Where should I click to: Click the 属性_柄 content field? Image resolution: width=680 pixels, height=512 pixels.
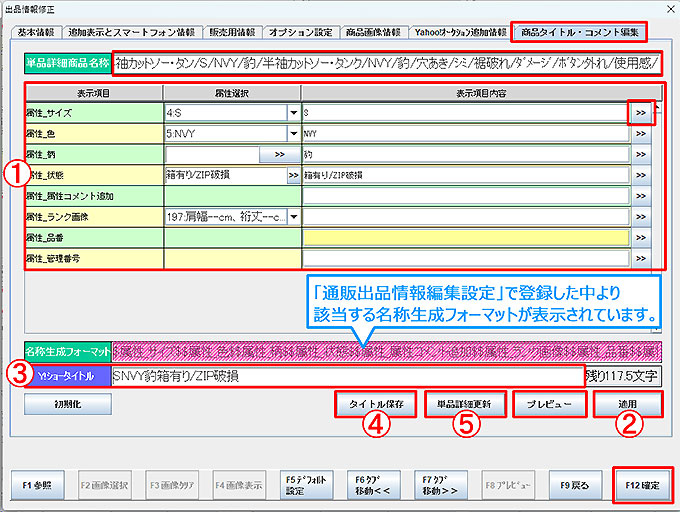[466, 154]
